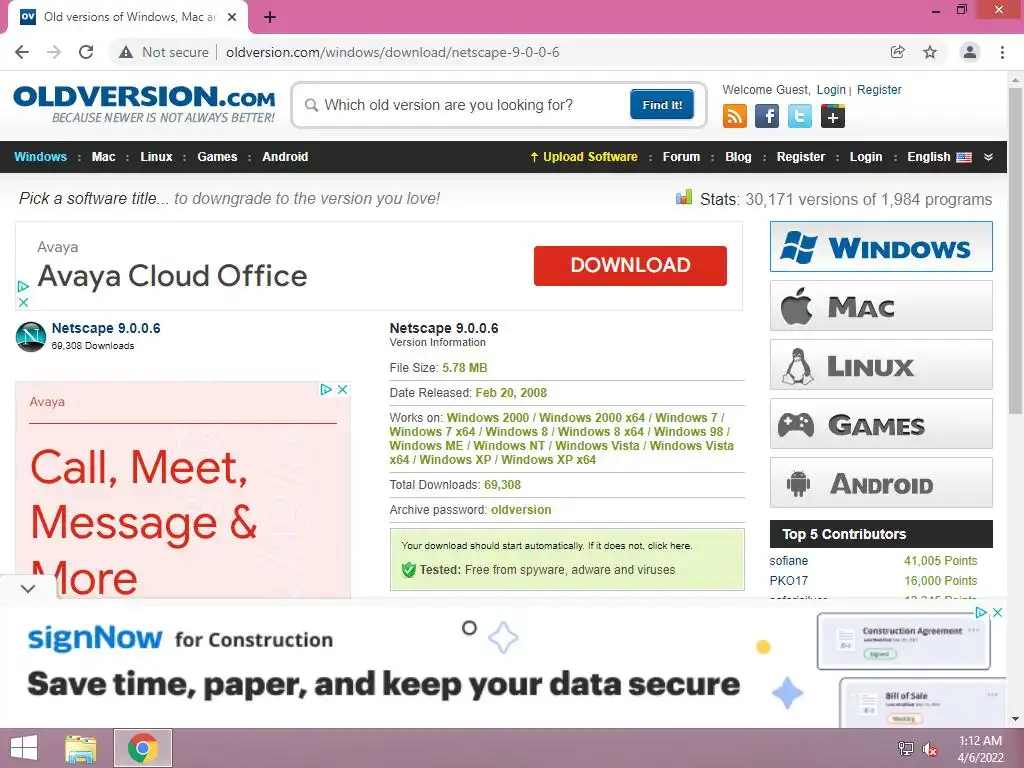The width and height of the screenshot is (1024, 768).
Task: Click the Not secure warning icon
Action: (126, 52)
